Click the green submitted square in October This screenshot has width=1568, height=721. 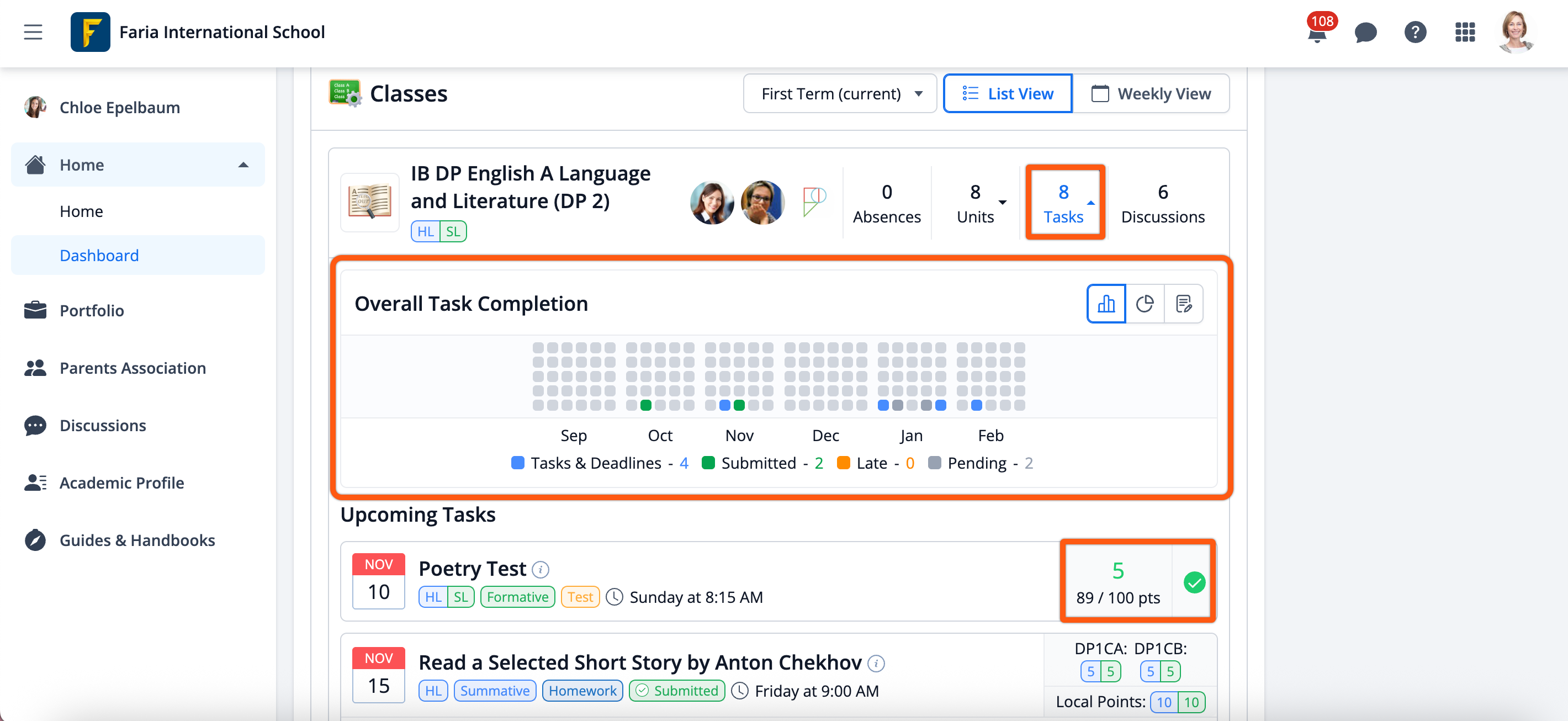pyautogui.click(x=646, y=405)
